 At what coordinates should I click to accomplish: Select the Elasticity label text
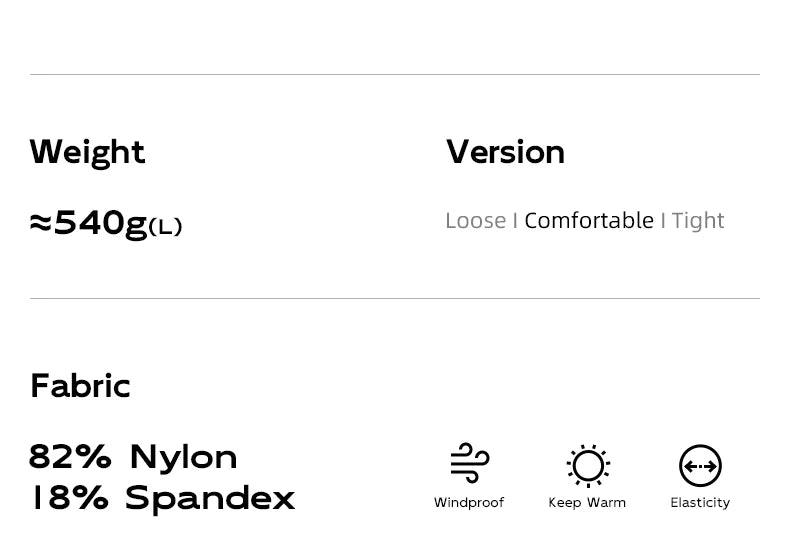pos(700,503)
